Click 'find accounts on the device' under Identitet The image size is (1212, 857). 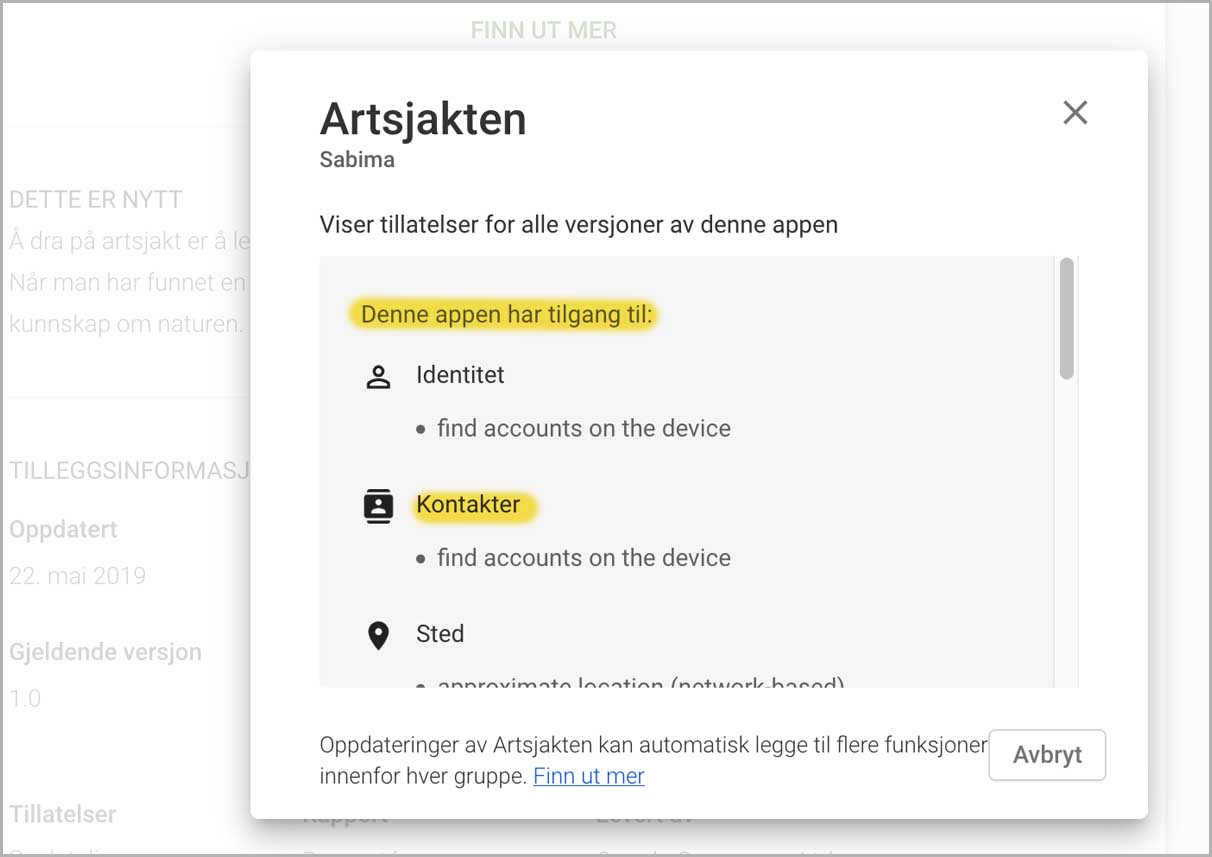point(584,428)
